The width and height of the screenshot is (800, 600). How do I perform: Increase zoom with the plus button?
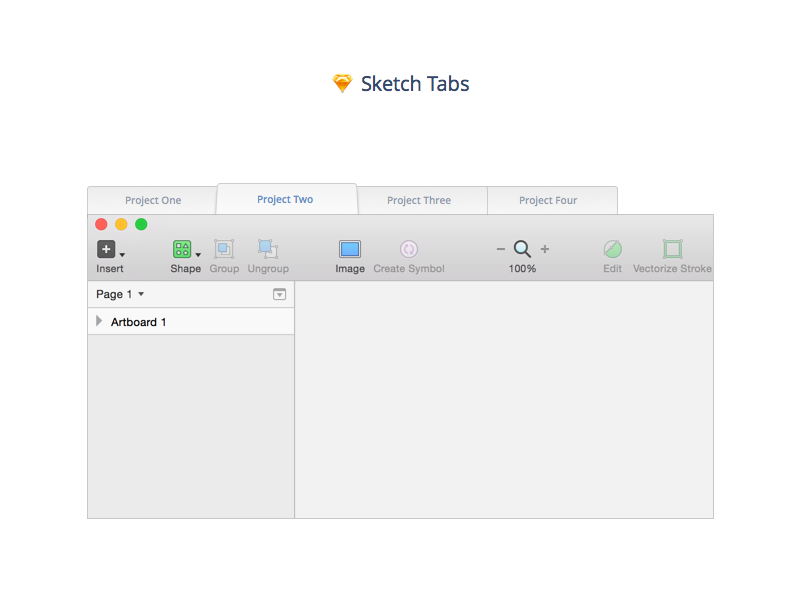tap(544, 249)
